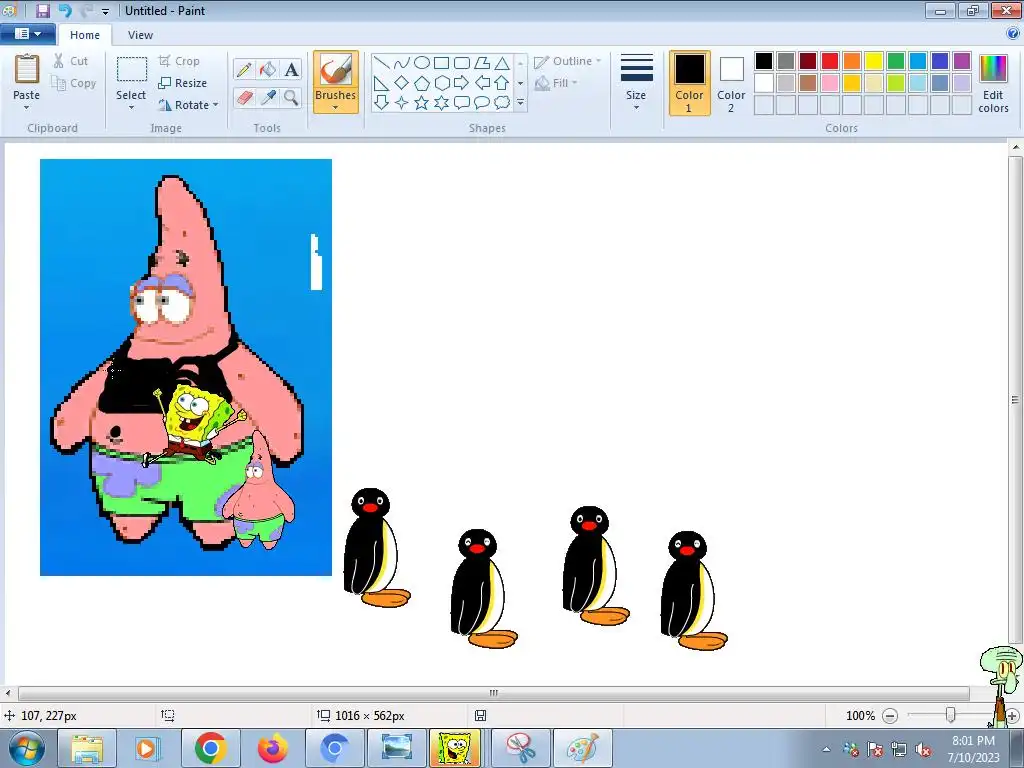Choose the Rounded rectangle shape
This screenshot has width=1024, height=768.
[462, 63]
